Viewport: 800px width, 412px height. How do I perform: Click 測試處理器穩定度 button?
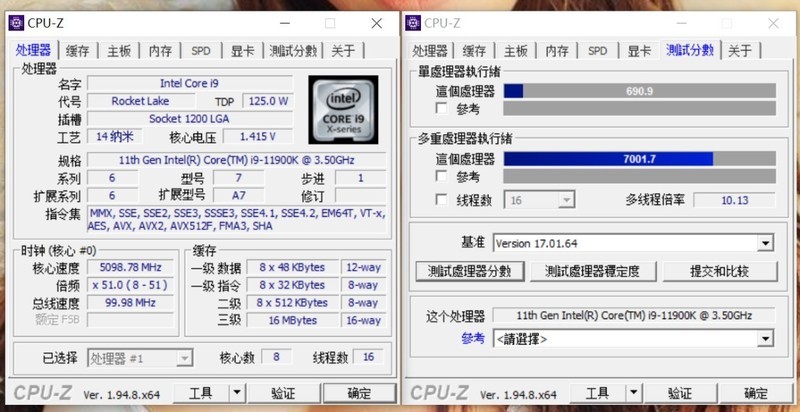click(x=592, y=271)
